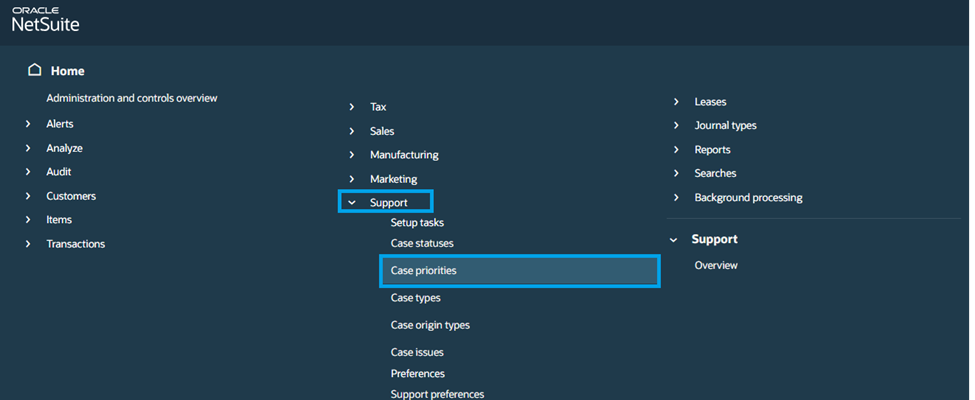Click the Home house icon

[x=35, y=71]
